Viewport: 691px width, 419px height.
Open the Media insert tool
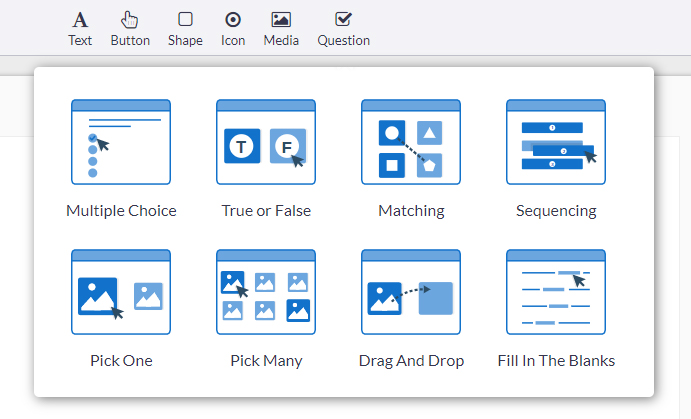pos(281,29)
